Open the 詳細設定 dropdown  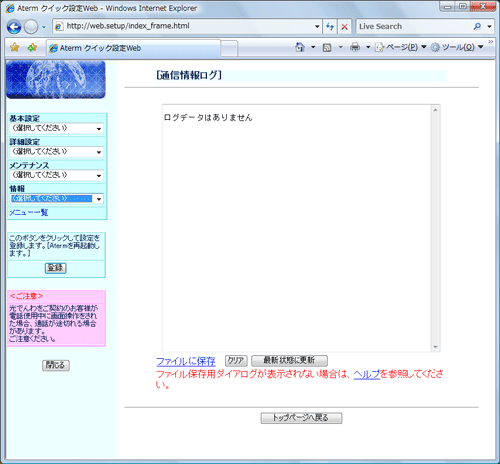(x=57, y=152)
